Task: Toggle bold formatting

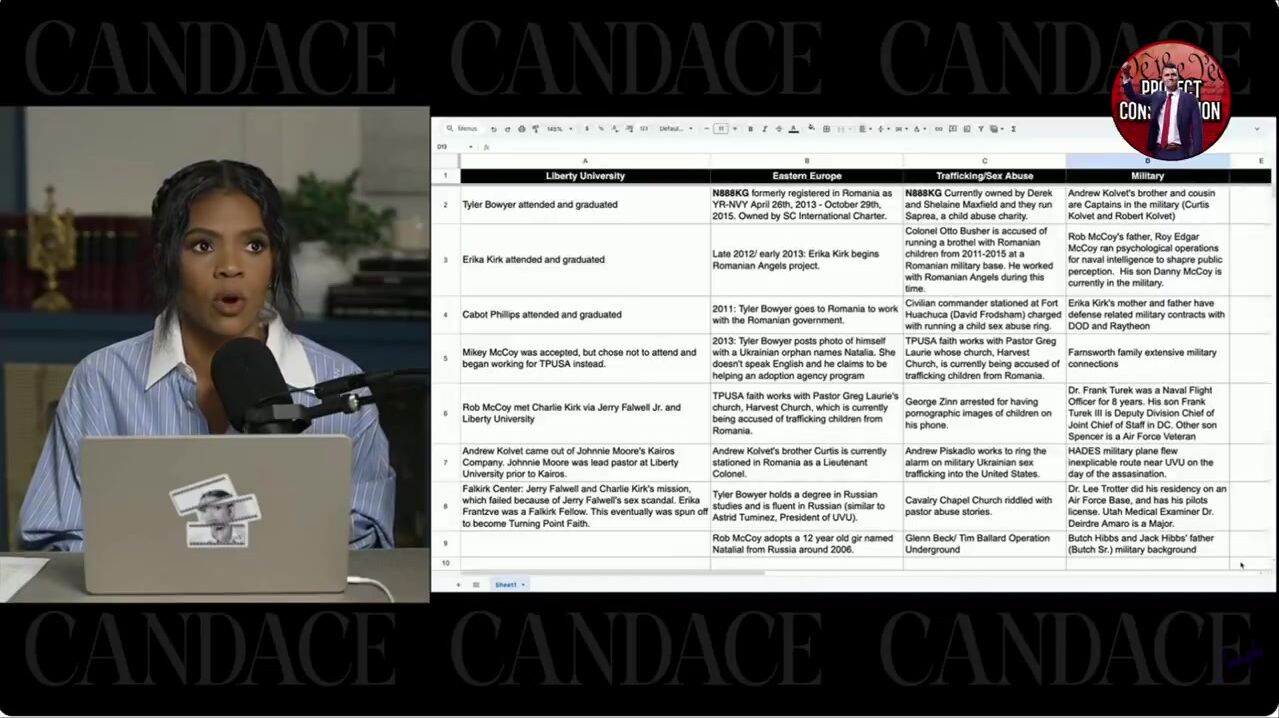Action: tap(750, 129)
